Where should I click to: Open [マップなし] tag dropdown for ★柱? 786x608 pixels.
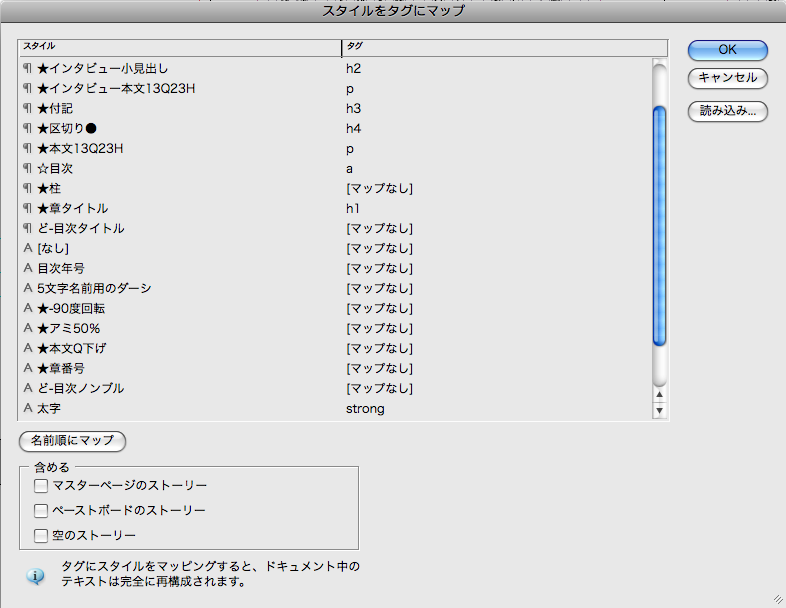point(379,188)
